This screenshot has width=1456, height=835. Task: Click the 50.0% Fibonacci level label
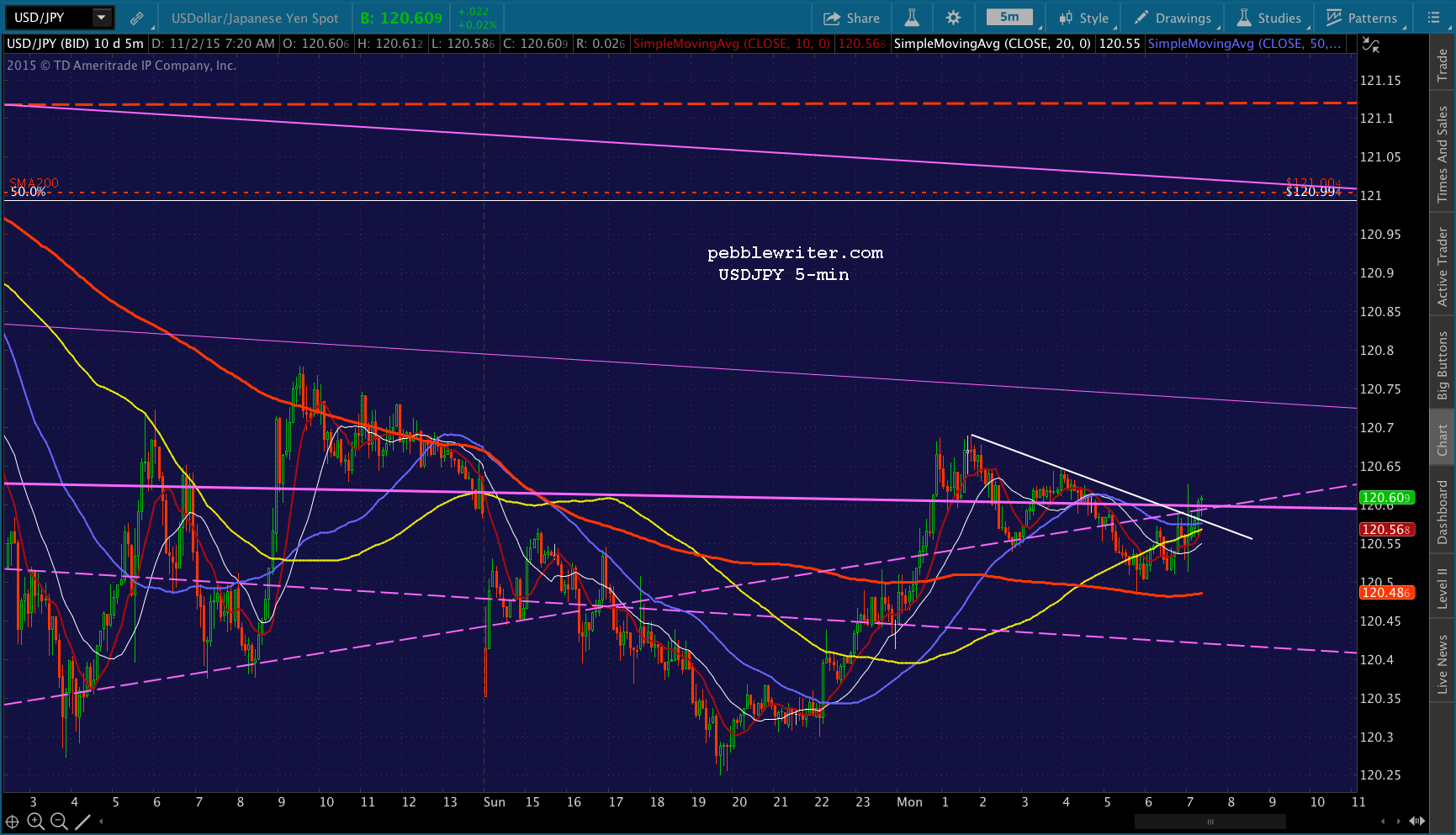pyautogui.click(x=28, y=192)
